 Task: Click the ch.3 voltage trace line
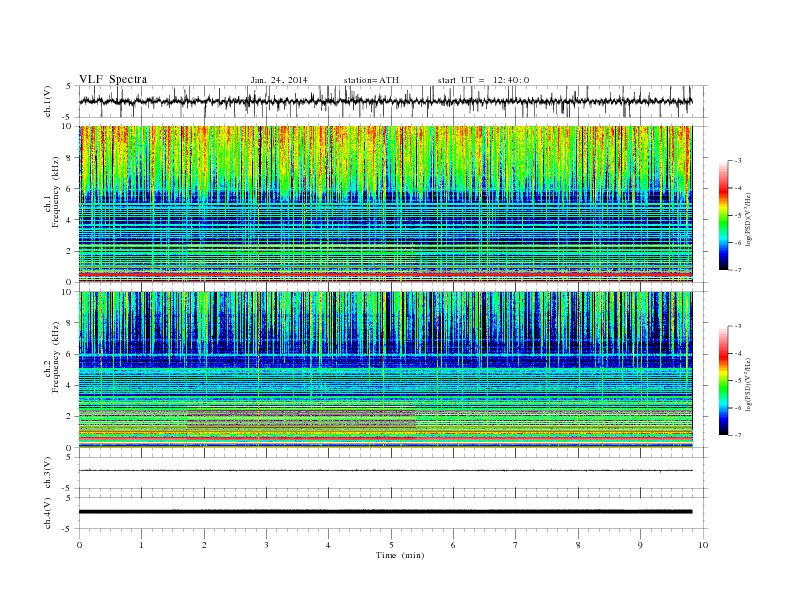(x=385, y=471)
